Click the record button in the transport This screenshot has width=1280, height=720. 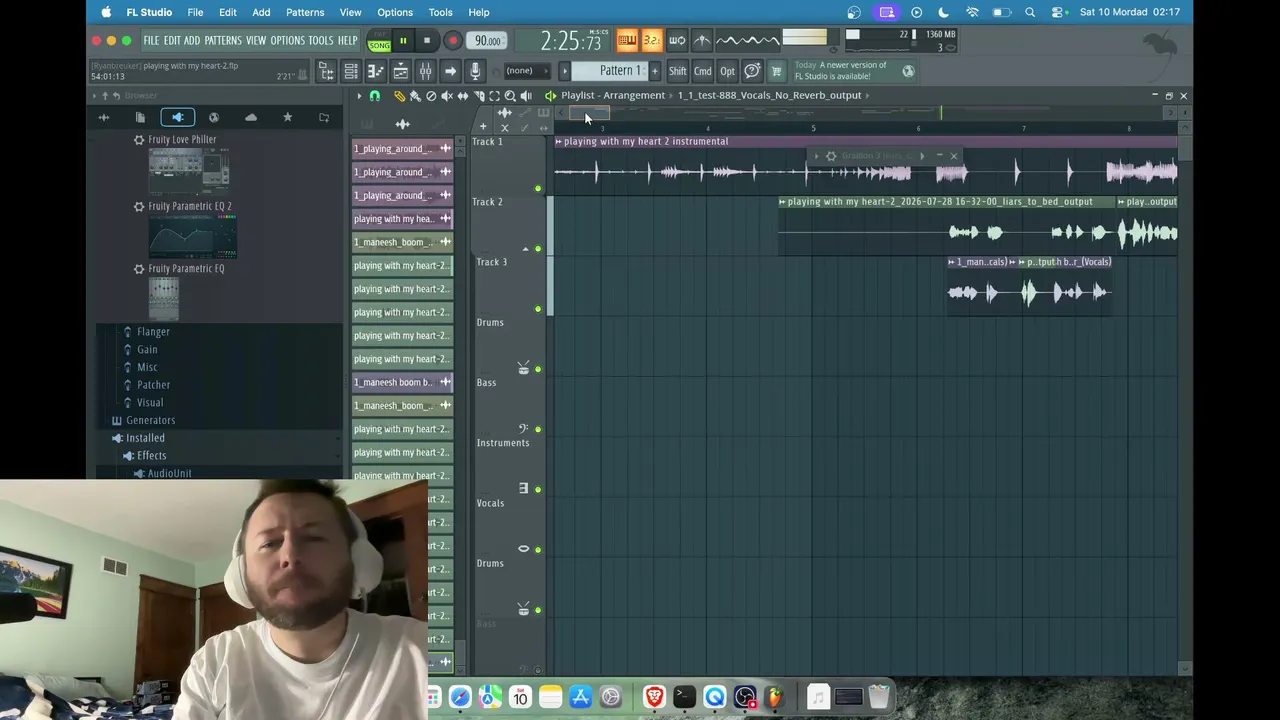click(x=452, y=41)
